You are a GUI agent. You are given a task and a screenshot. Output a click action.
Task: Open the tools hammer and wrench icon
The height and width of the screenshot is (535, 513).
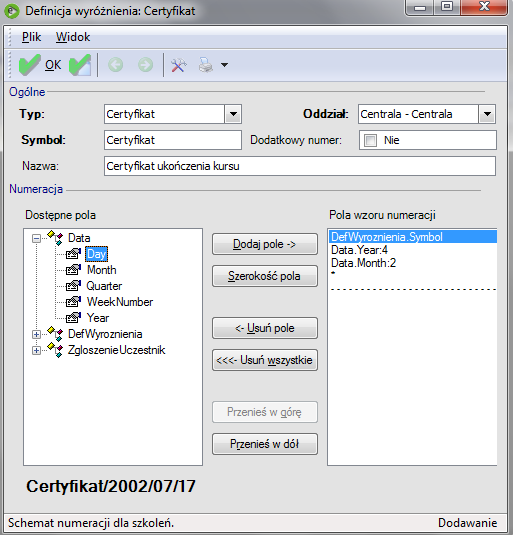click(x=179, y=65)
